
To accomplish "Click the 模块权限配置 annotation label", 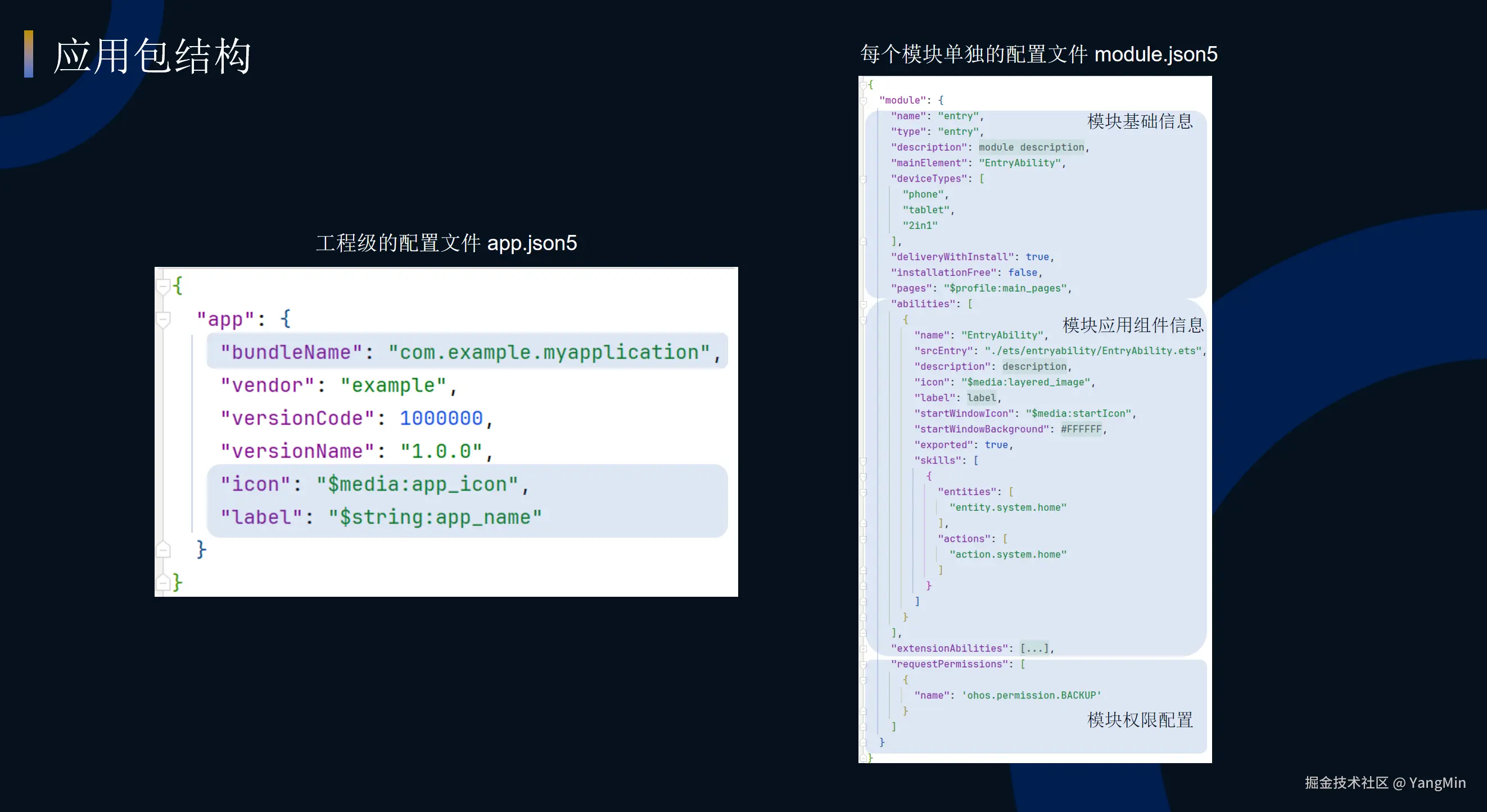I will (1140, 720).
